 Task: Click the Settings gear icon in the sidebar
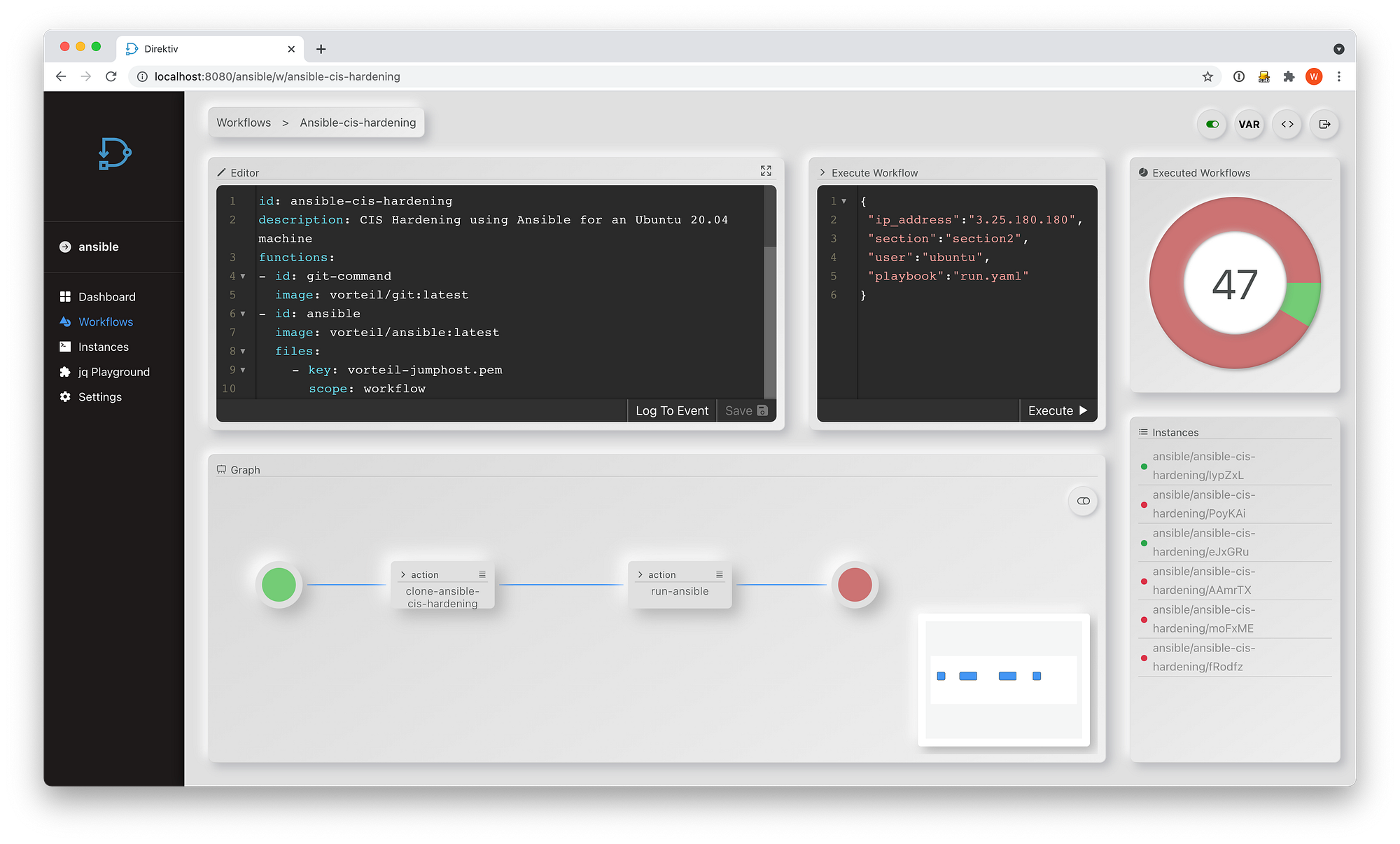65,397
